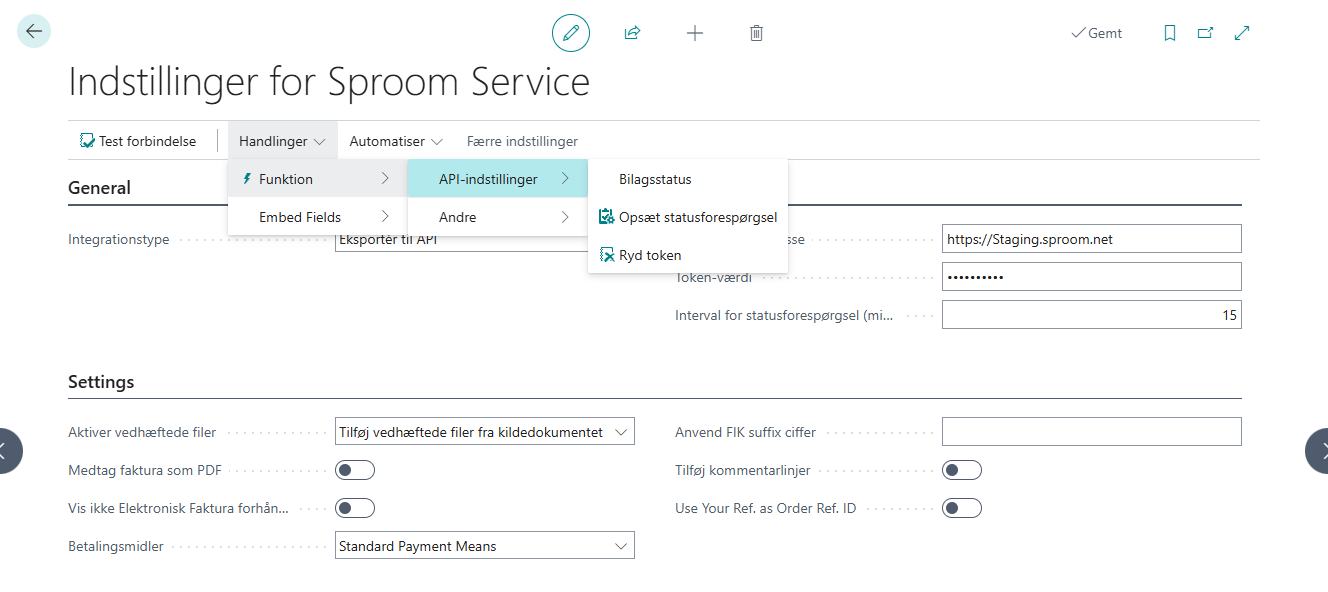Viewport: 1328px width, 592px height.
Task: Click the Aktiver vedhæftede filer label
Action: 142,432
